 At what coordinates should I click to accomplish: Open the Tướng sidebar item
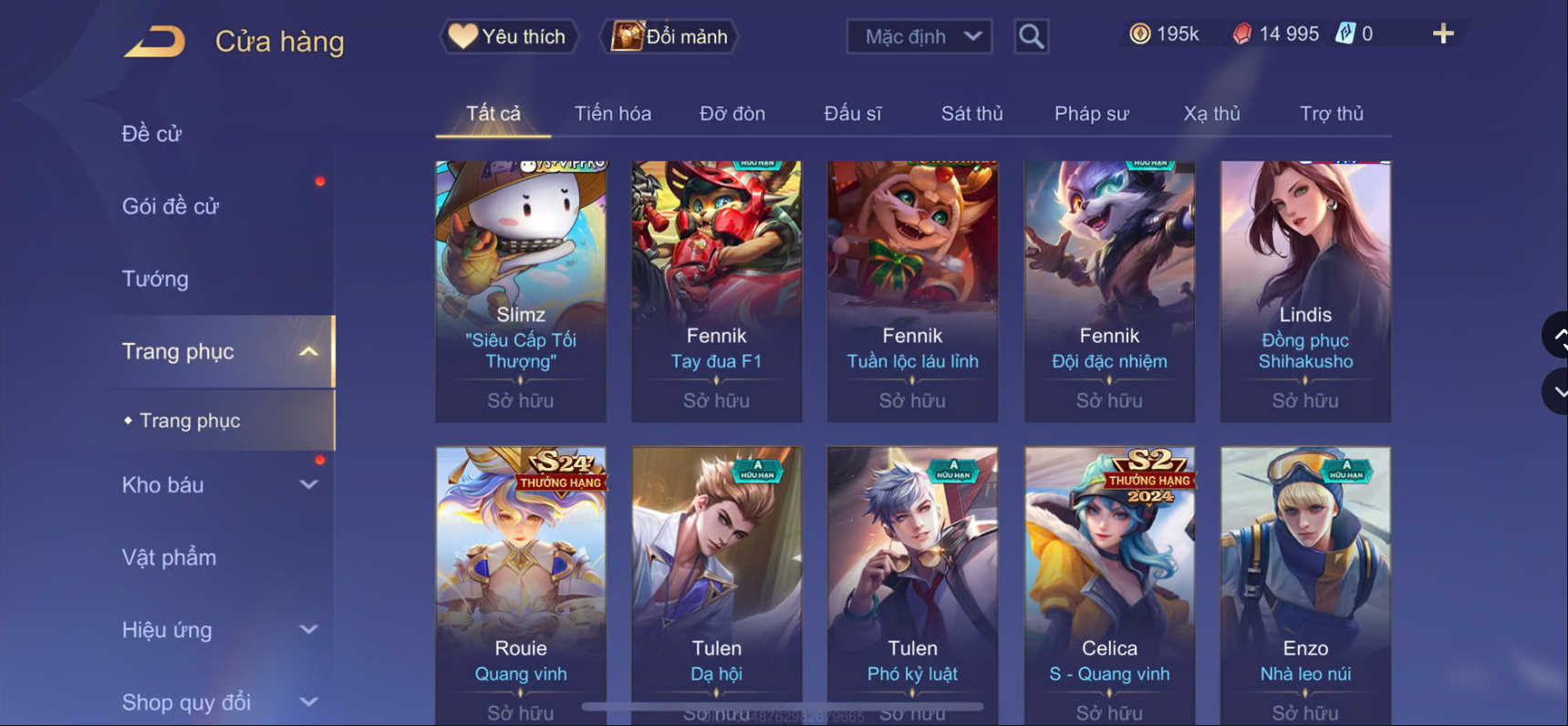(155, 278)
